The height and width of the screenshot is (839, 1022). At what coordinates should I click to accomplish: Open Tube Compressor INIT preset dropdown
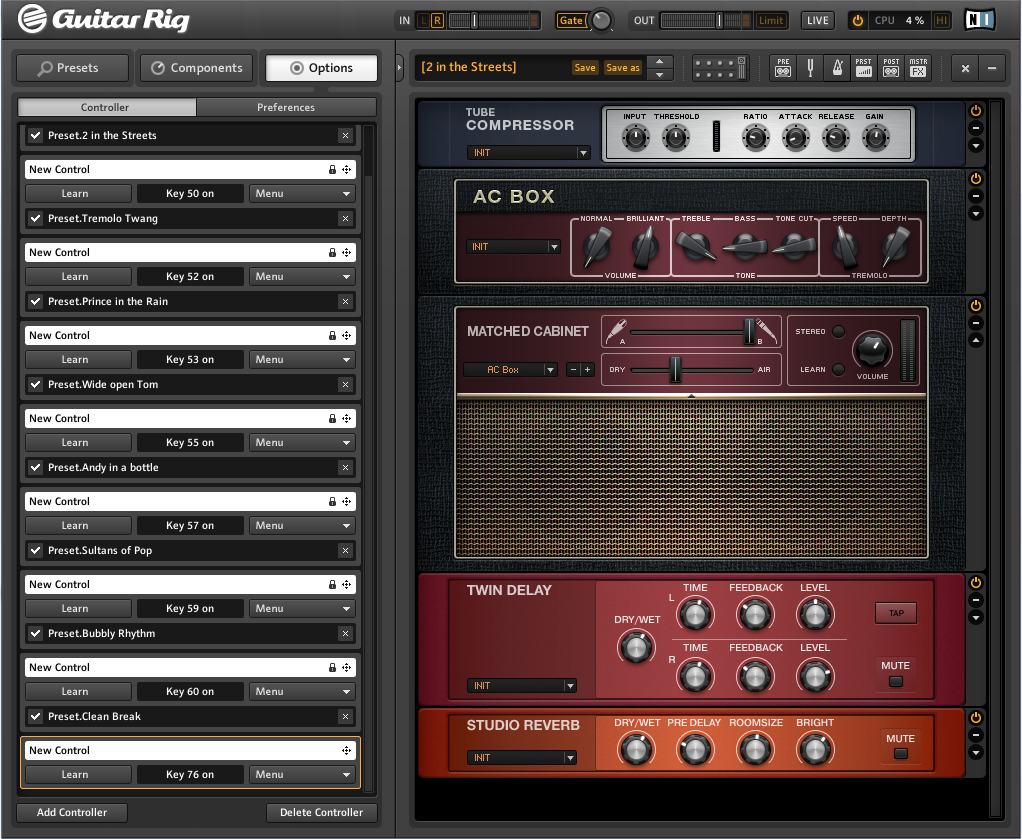click(529, 153)
